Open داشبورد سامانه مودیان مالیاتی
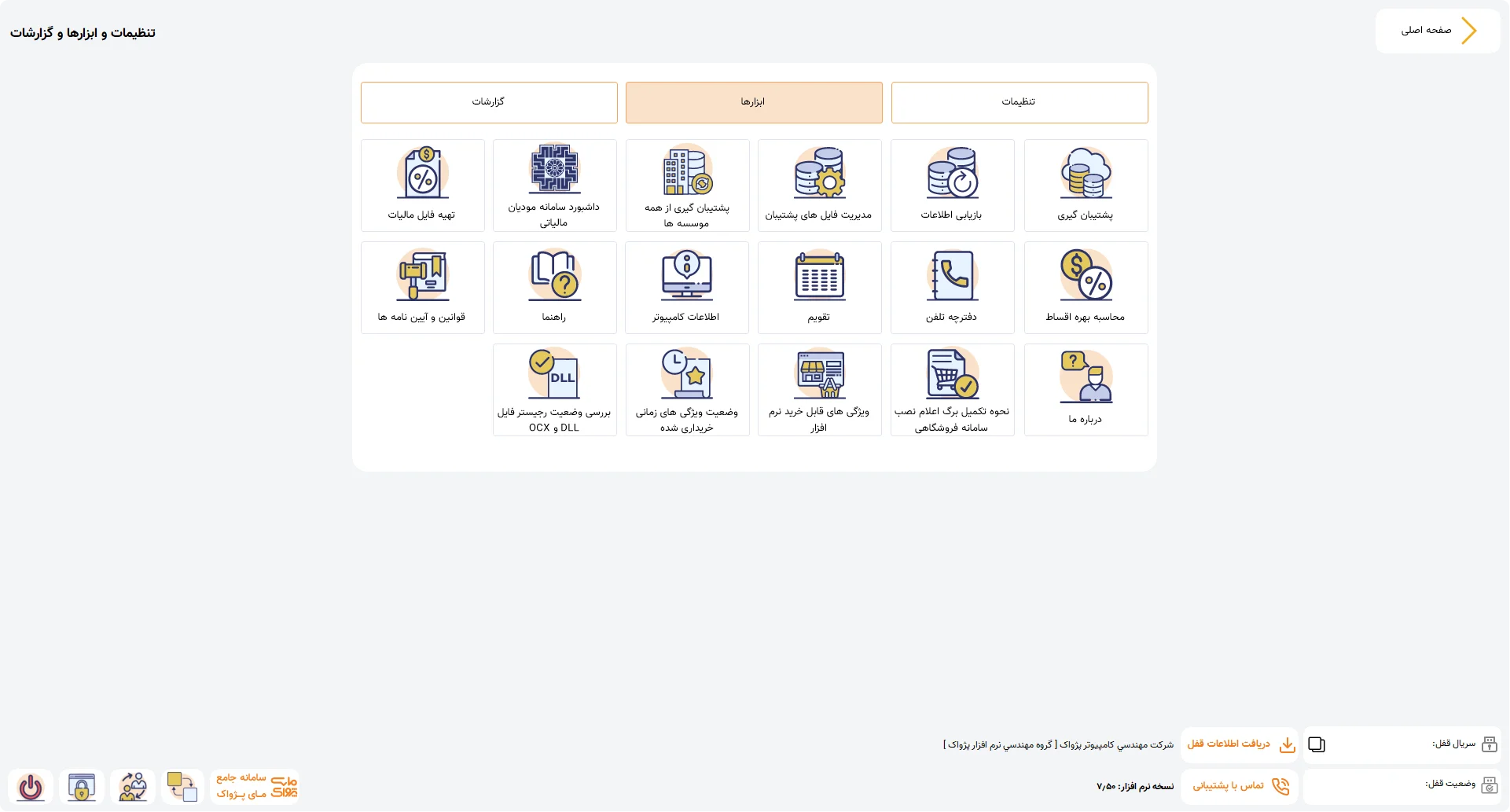Viewport: 1510px width, 812px height. tap(554, 186)
